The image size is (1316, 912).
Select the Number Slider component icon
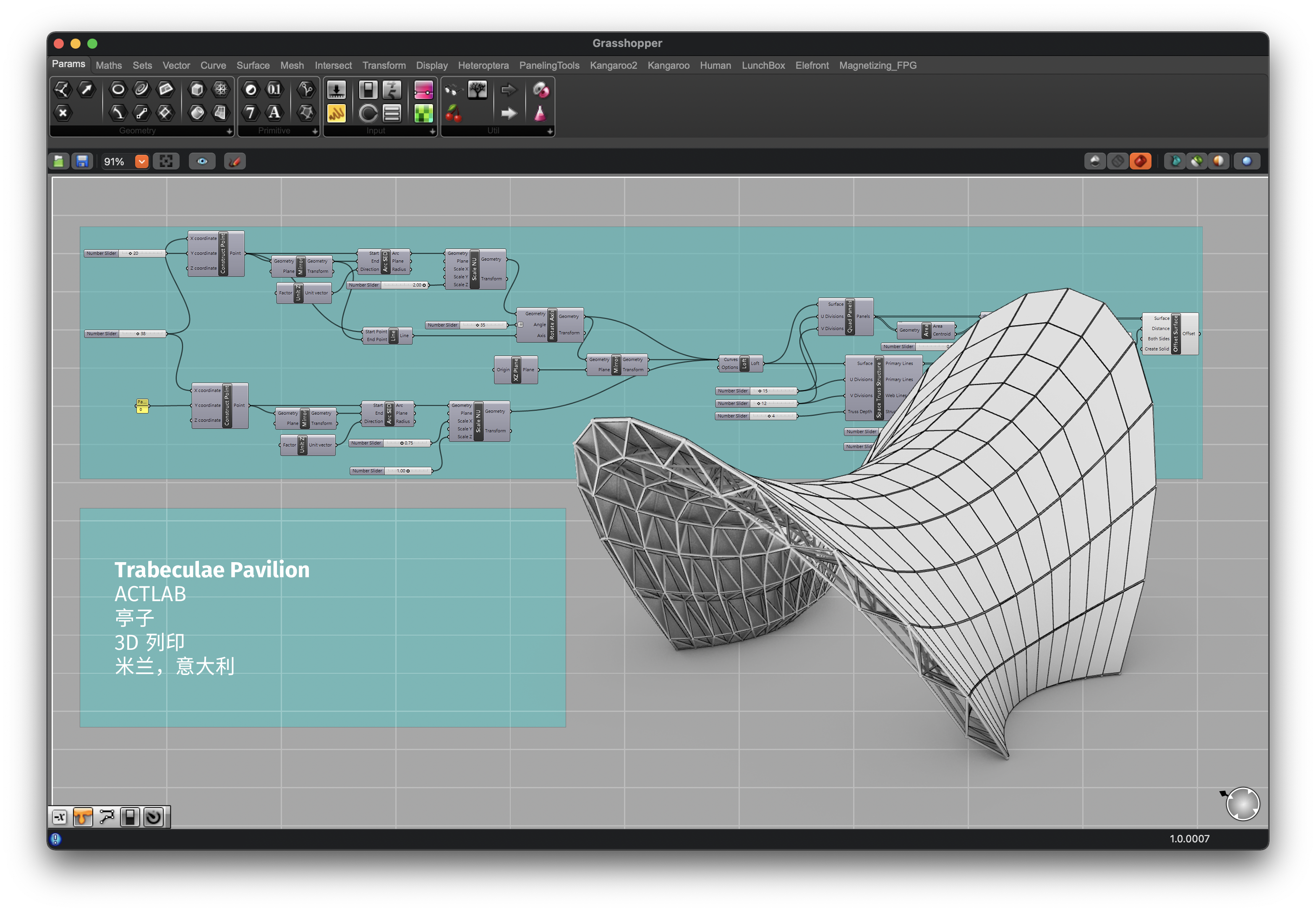[x=336, y=90]
